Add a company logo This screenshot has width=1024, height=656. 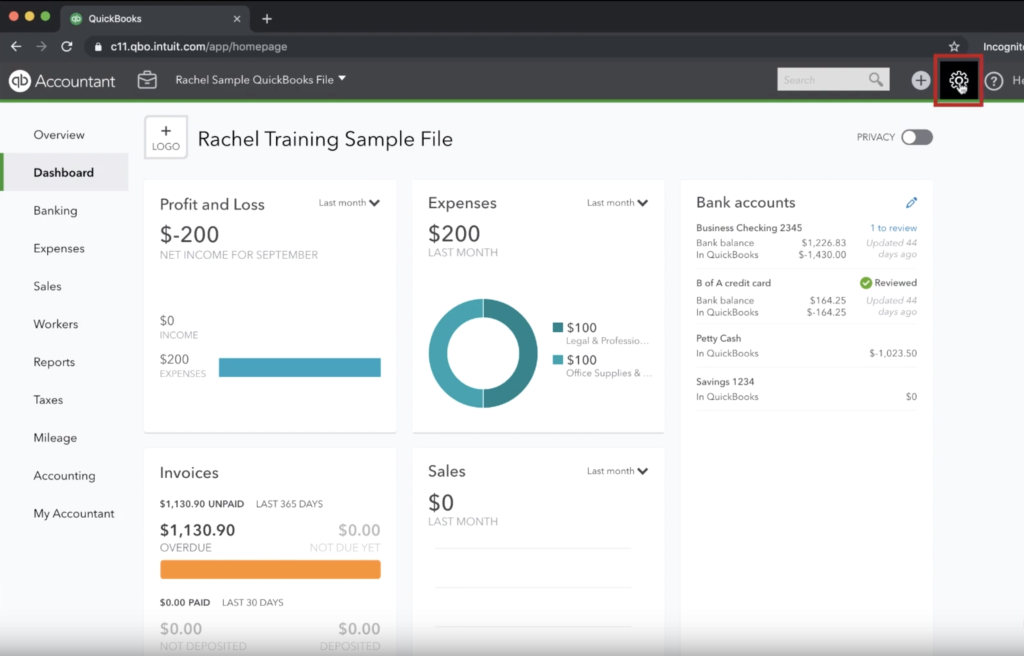(166, 137)
